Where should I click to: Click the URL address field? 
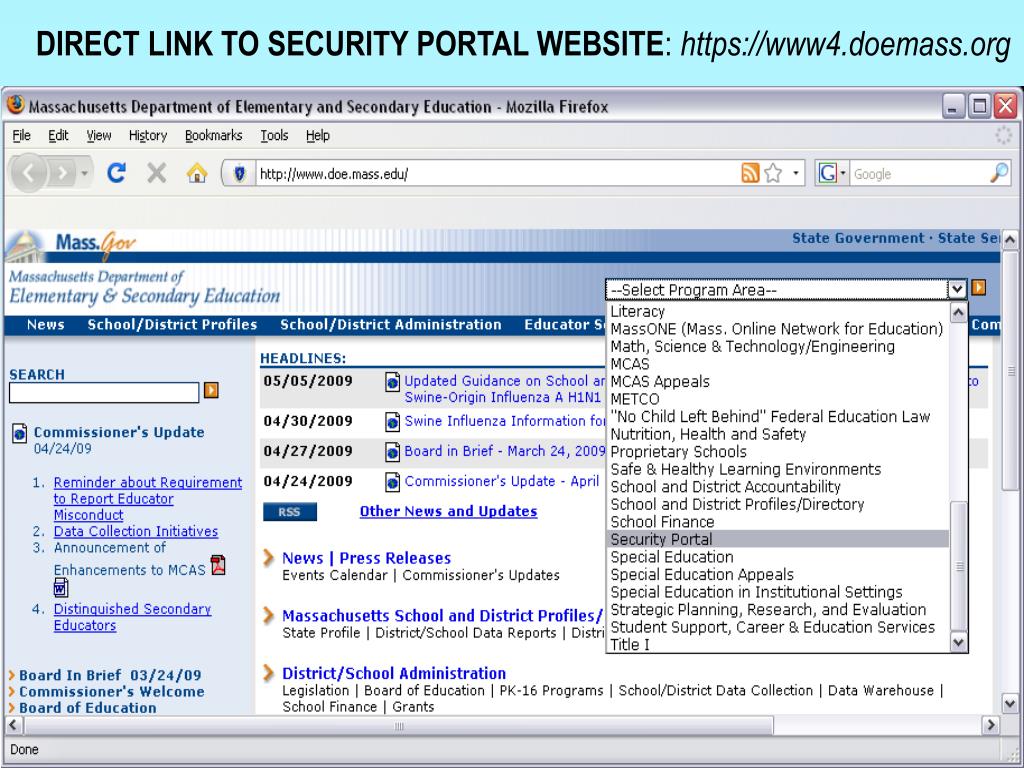[498, 174]
